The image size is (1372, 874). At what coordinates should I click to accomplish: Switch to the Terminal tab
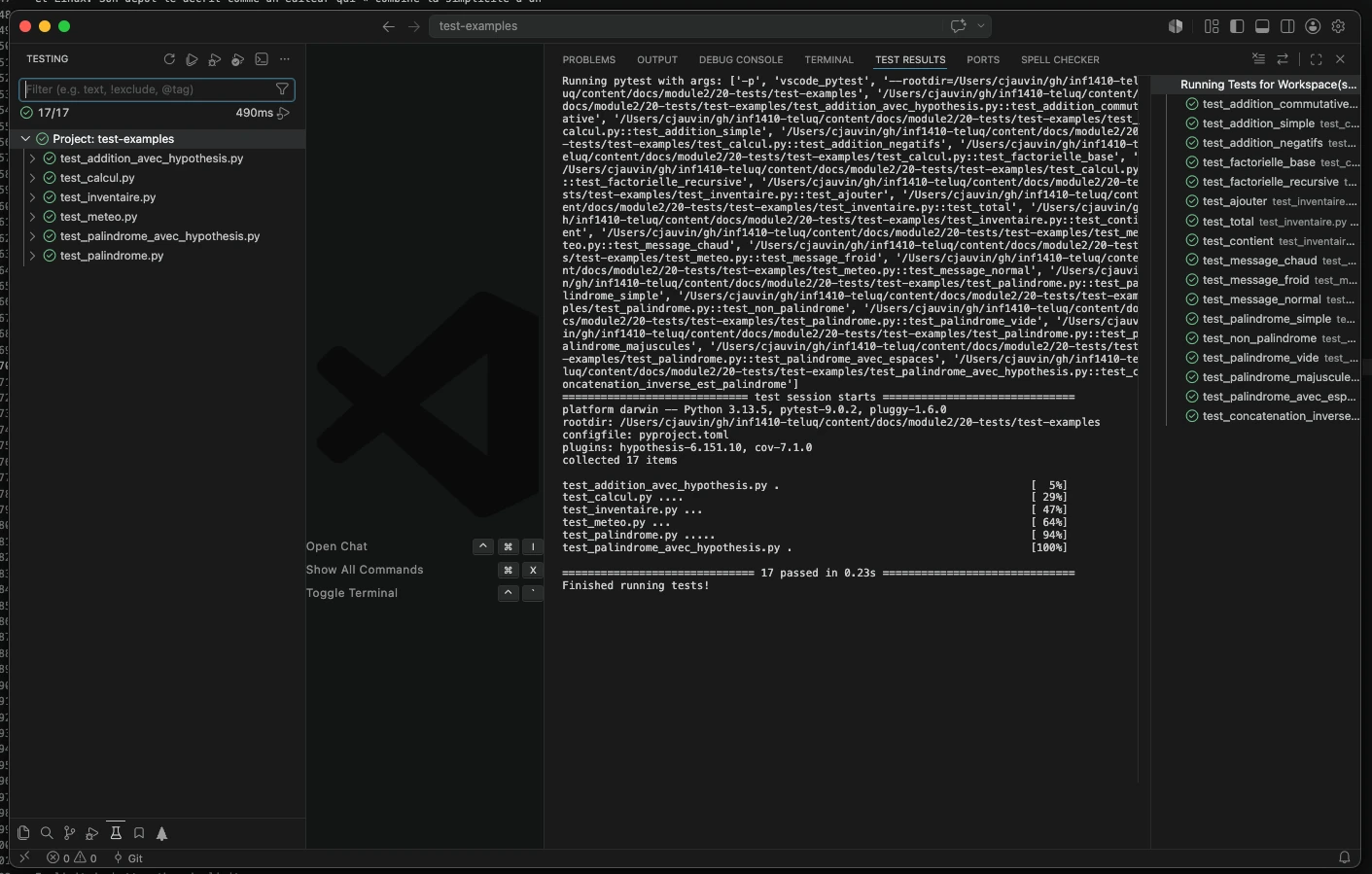coord(828,60)
